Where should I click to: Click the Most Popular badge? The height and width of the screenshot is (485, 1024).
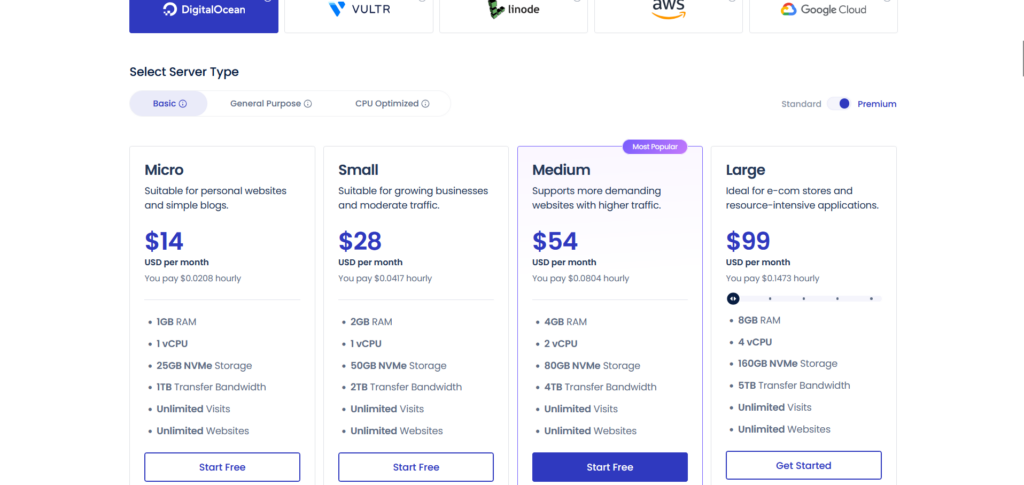[x=655, y=147]
